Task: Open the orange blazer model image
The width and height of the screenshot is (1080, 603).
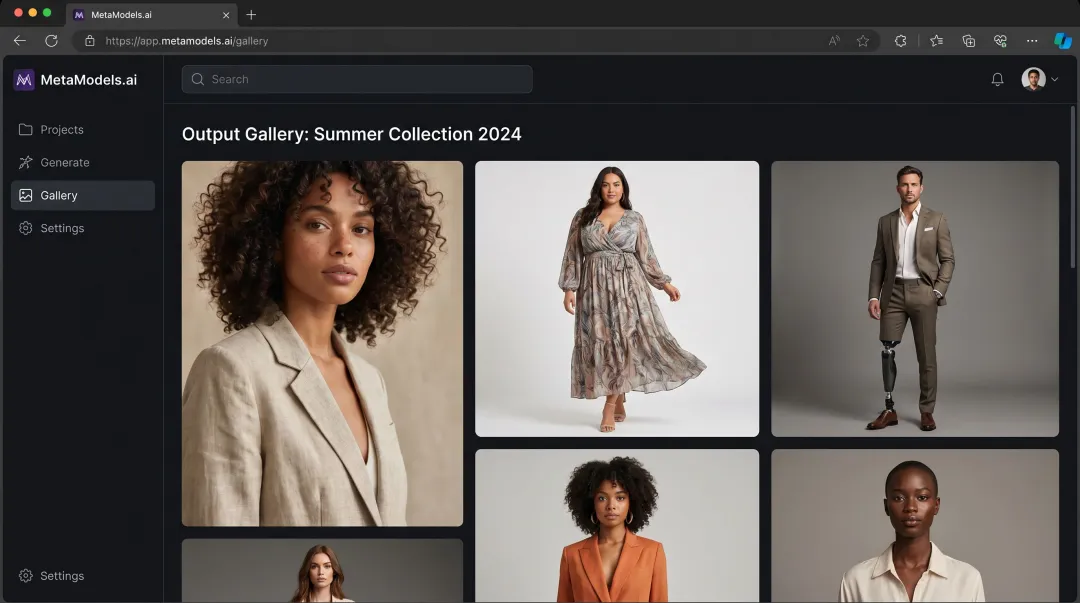Action: click(x=617, y=526)
